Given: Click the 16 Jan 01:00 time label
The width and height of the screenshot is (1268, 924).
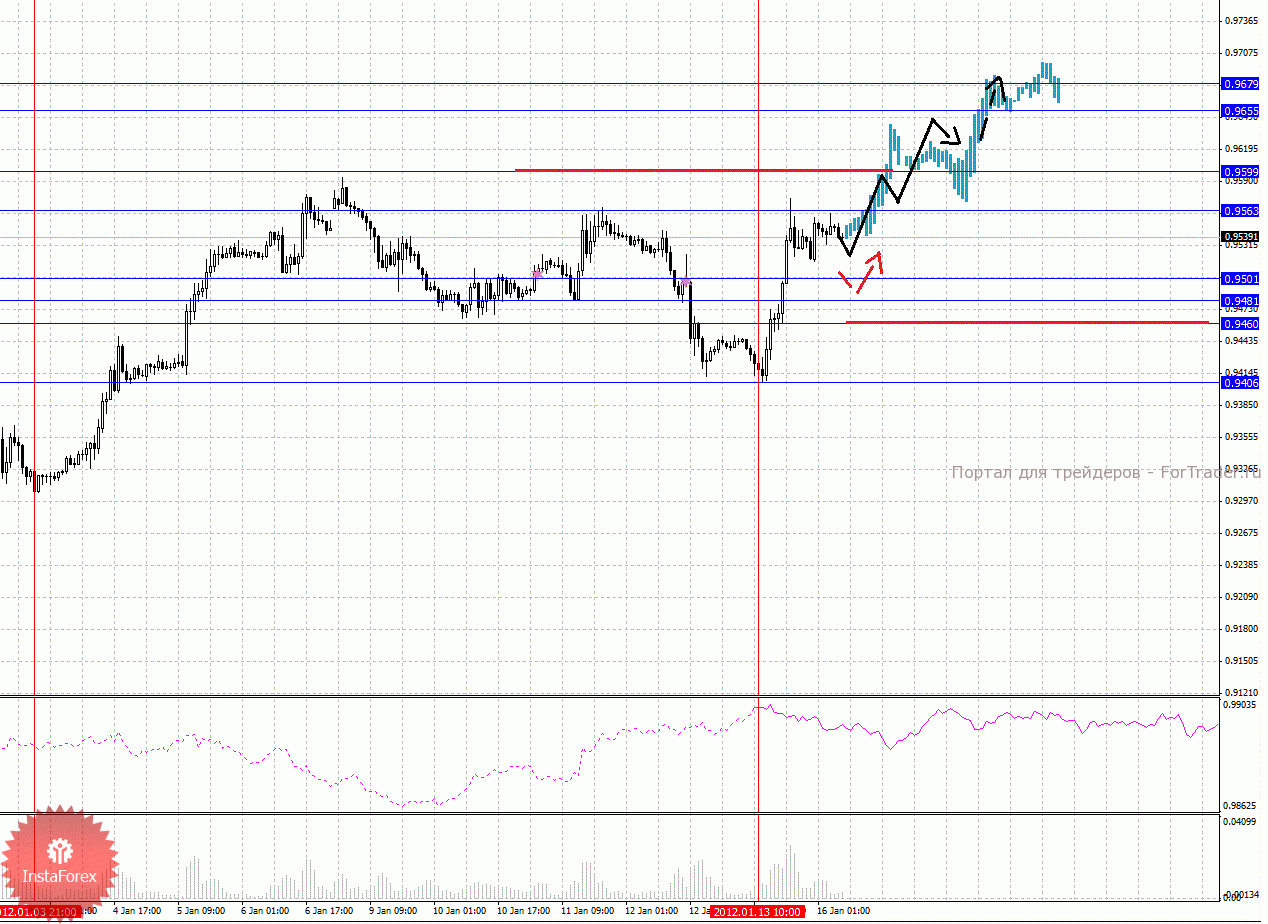Looking at the screenshot, I should [x=844, y=911].
